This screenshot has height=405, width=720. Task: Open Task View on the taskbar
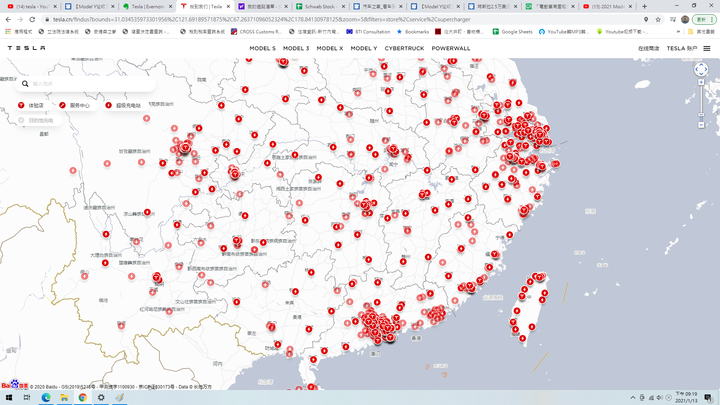[27, 398]
